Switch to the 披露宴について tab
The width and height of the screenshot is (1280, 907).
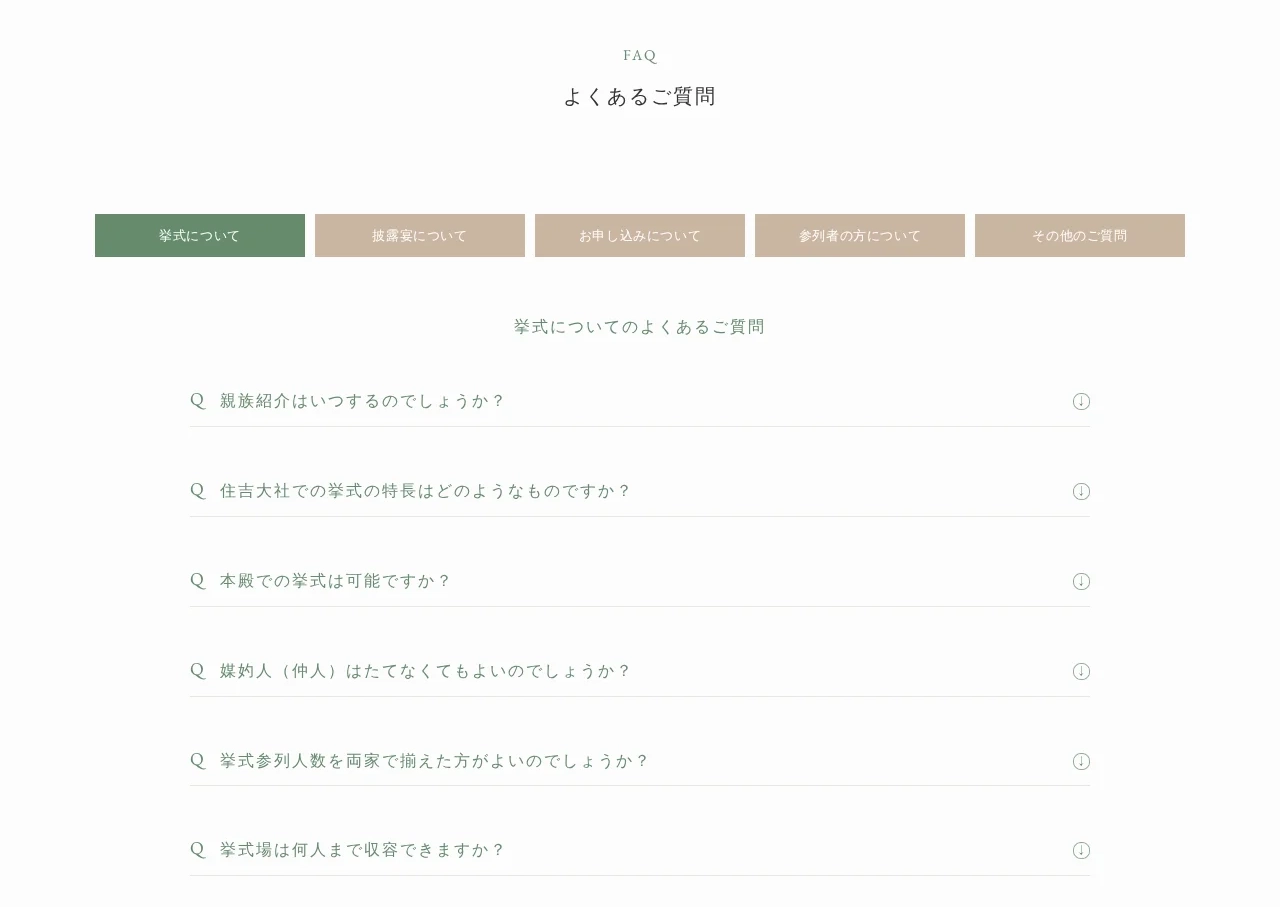click(420, 235)
